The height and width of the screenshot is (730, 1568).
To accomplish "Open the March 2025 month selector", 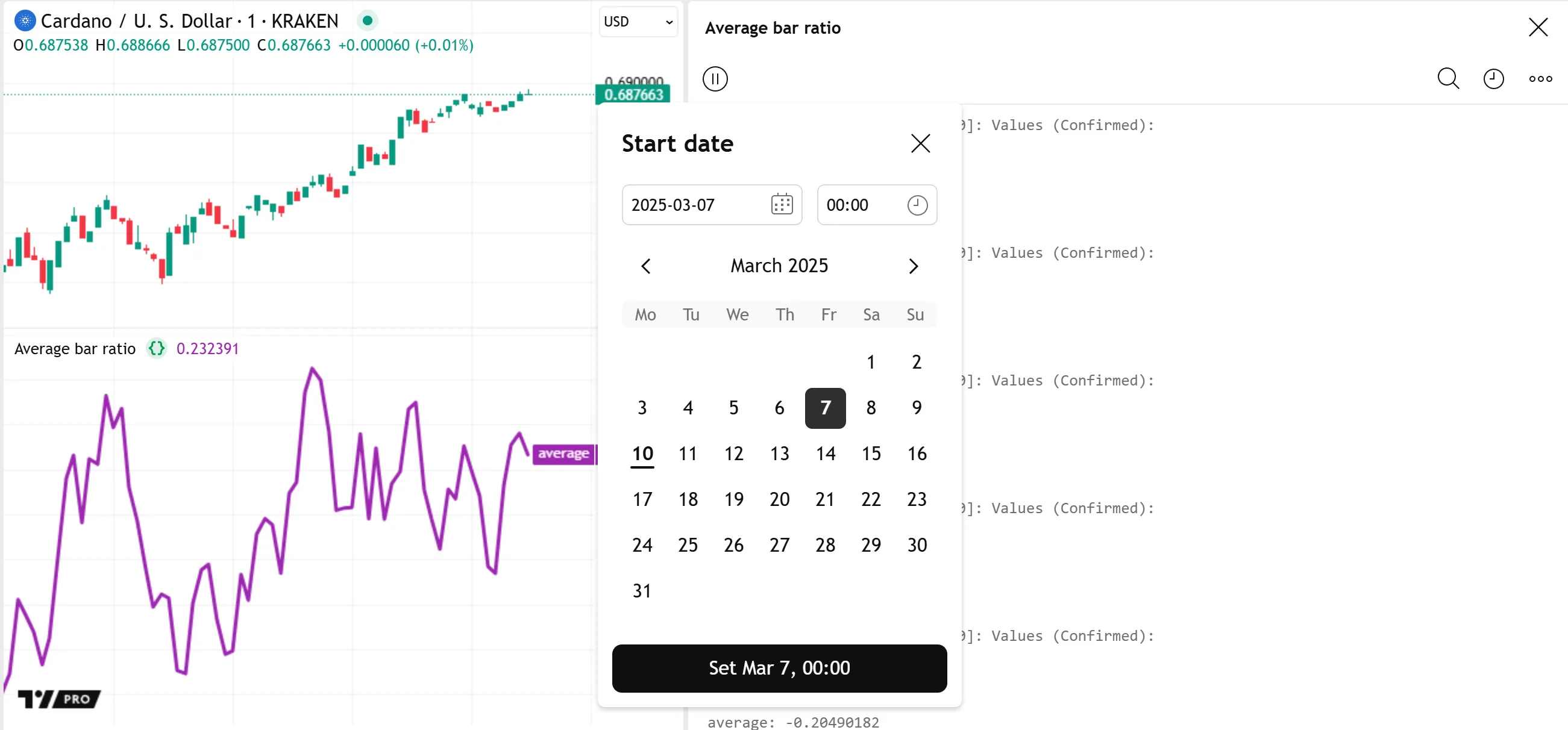I will coord(779,266).
